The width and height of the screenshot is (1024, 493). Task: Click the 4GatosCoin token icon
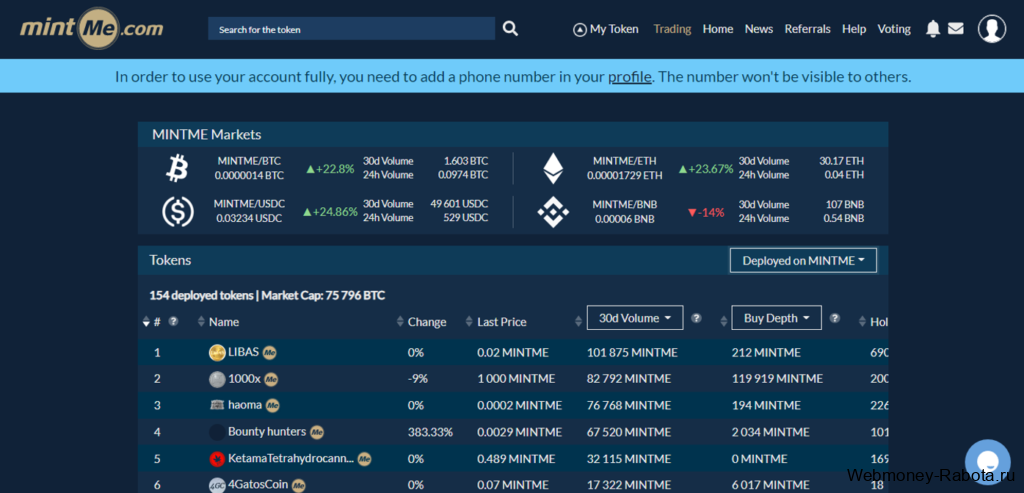tap(217, 485)
